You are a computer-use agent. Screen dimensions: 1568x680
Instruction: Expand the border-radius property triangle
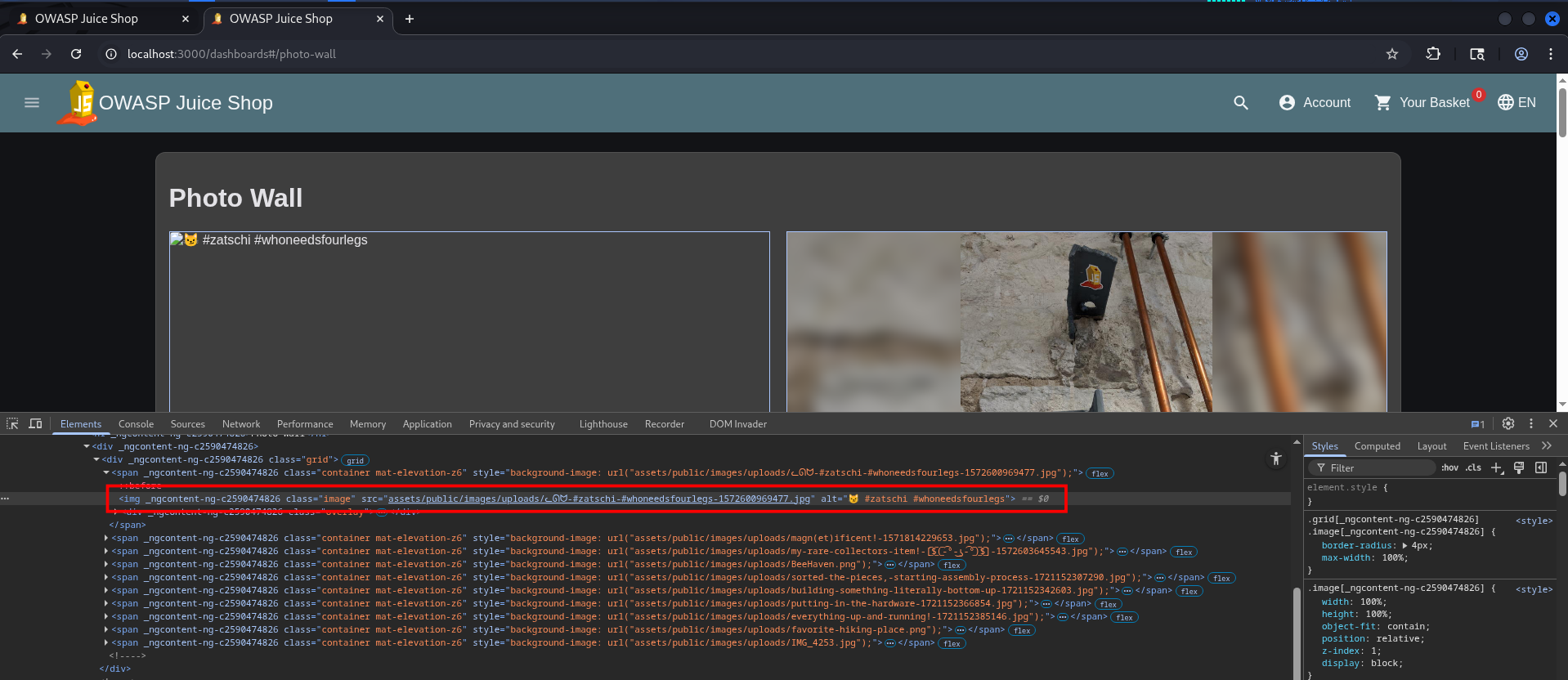[x=1404, y=545]
